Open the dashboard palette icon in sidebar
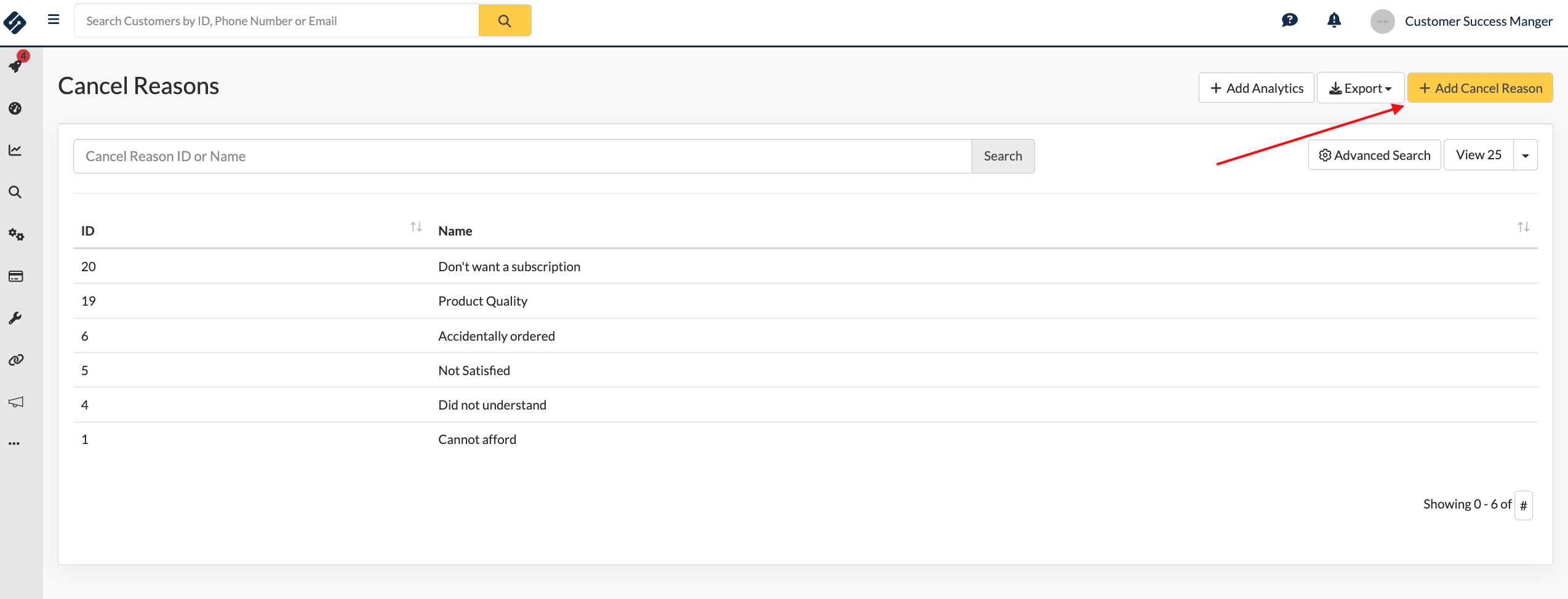This screenshot has height=599, width=1568. tap(15, 108)
